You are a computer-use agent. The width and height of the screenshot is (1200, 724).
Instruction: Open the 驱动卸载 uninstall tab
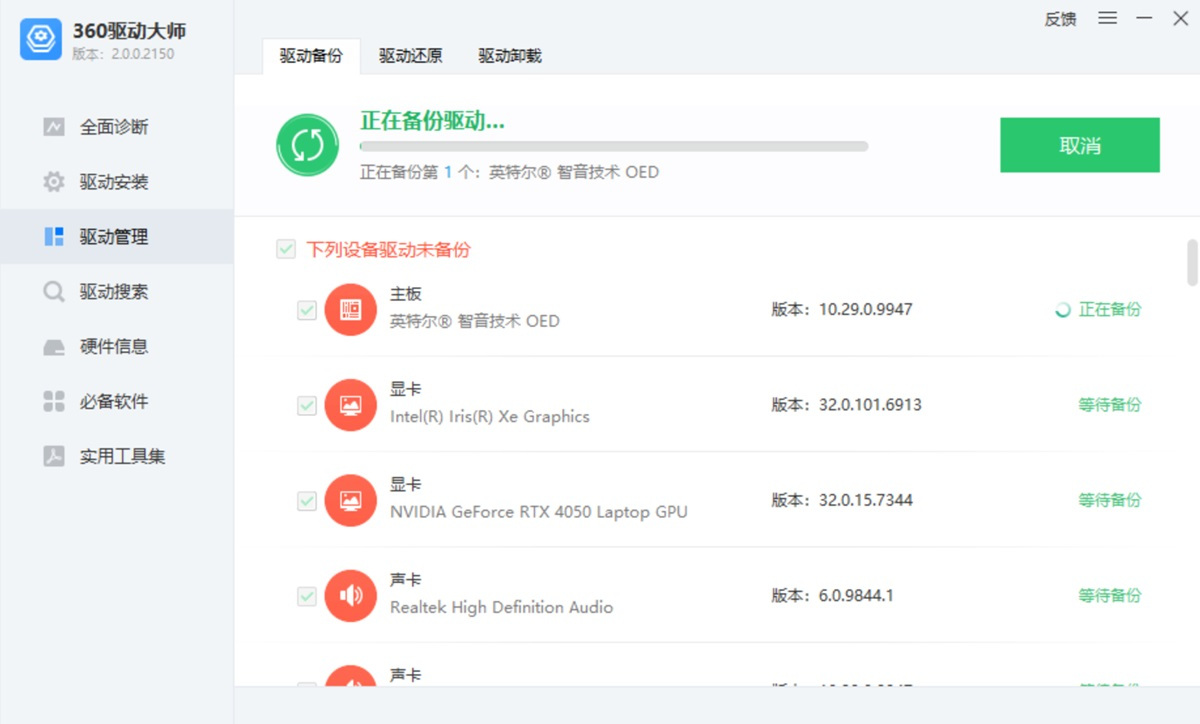(x=509, y=55)
